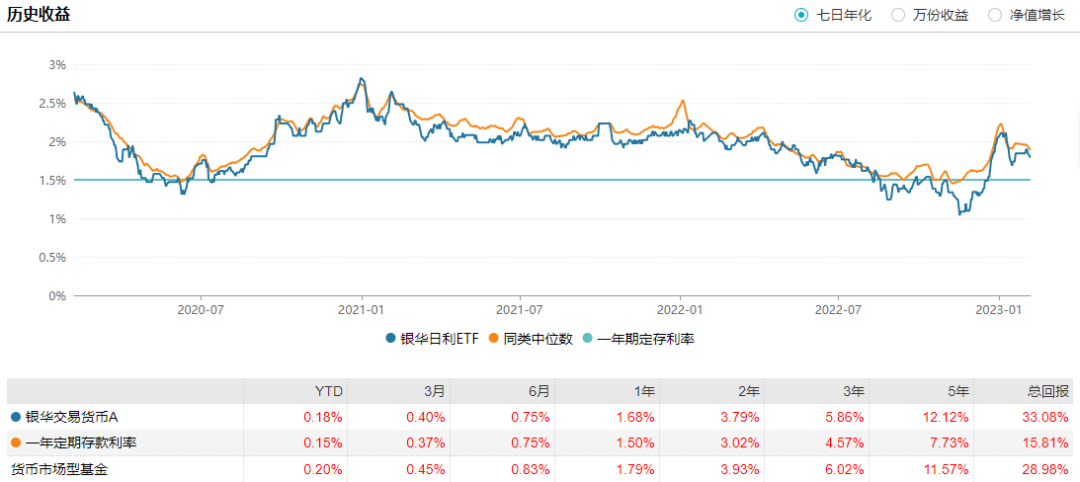Select the 万份收益 radio option

point(898,15)
